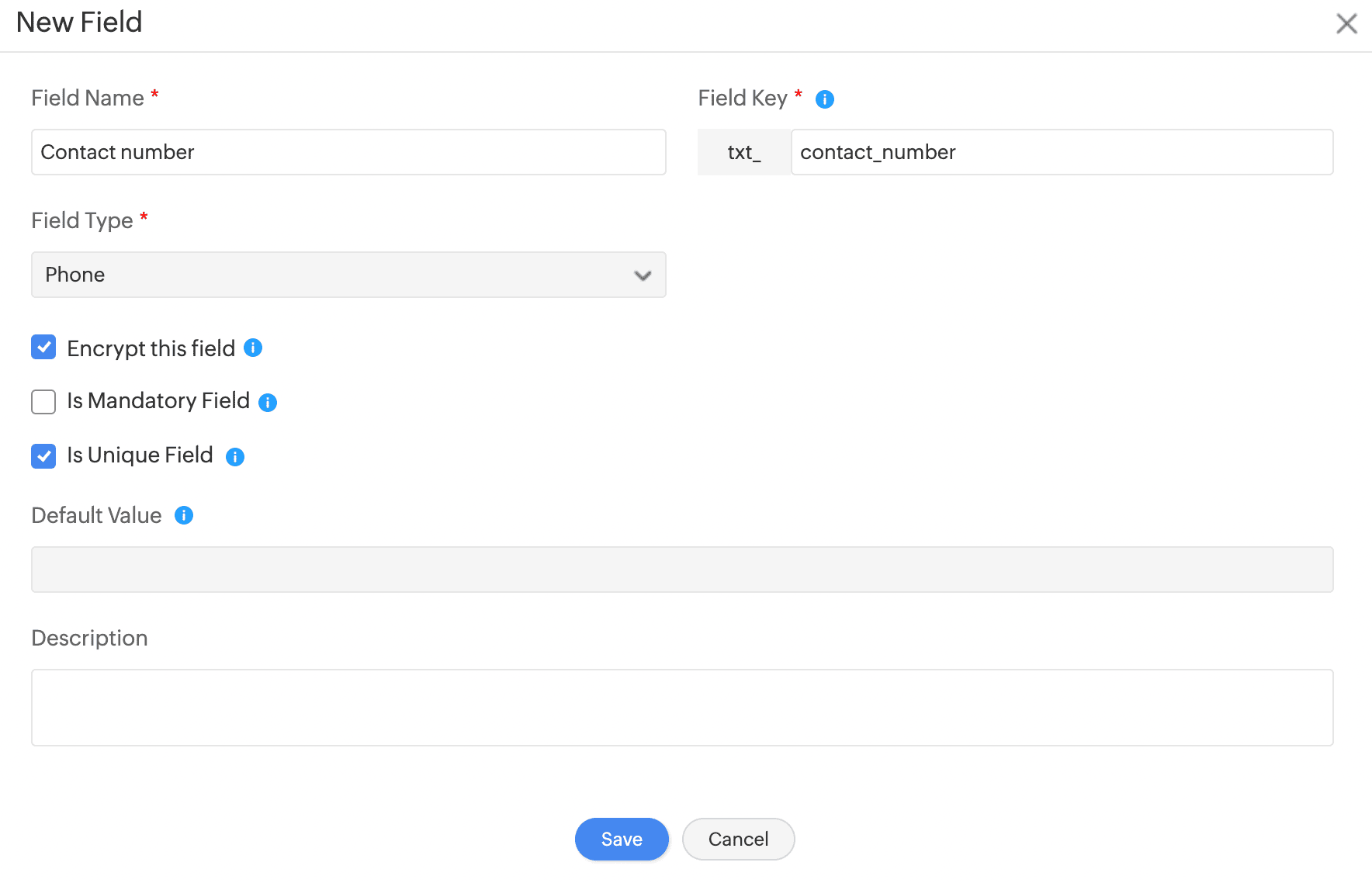The height and width of the screenshot is (883, 1372).
Task: Show info for Is Mandatory Field
Action: click(x=268, y=402)
